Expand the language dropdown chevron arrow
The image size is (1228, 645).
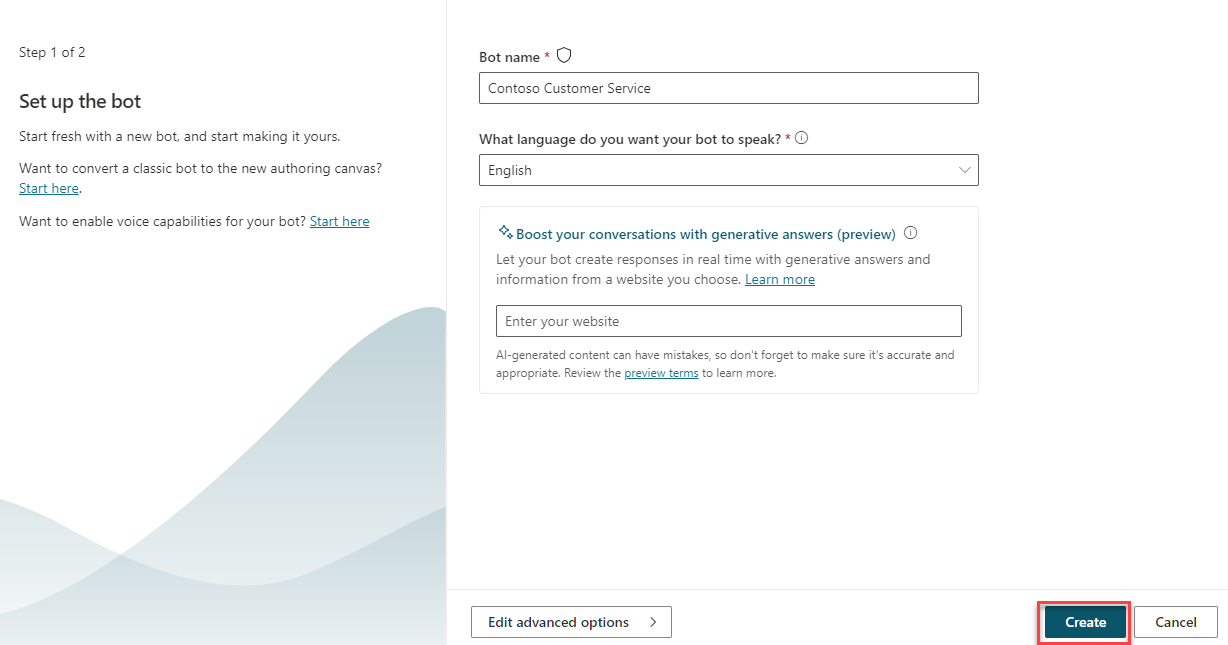click(x=965, y=170)
